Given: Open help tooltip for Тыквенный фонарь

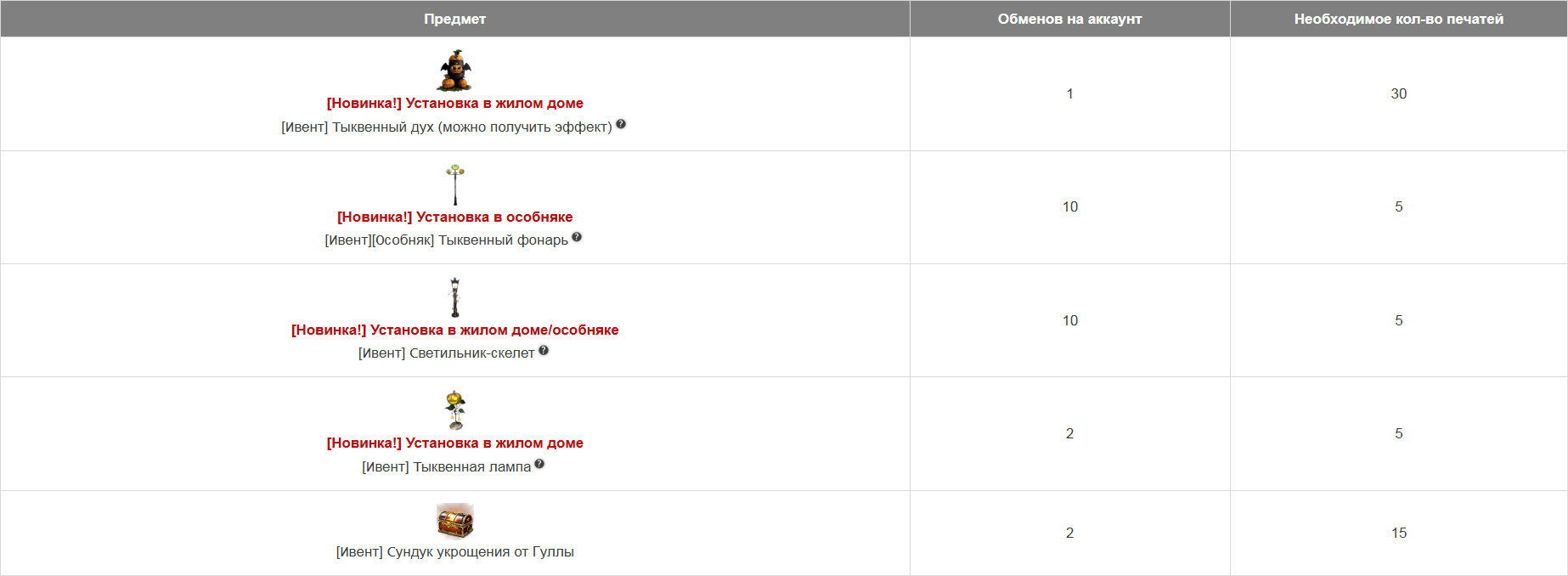Looking at the screenshot, I should [577, 237].
